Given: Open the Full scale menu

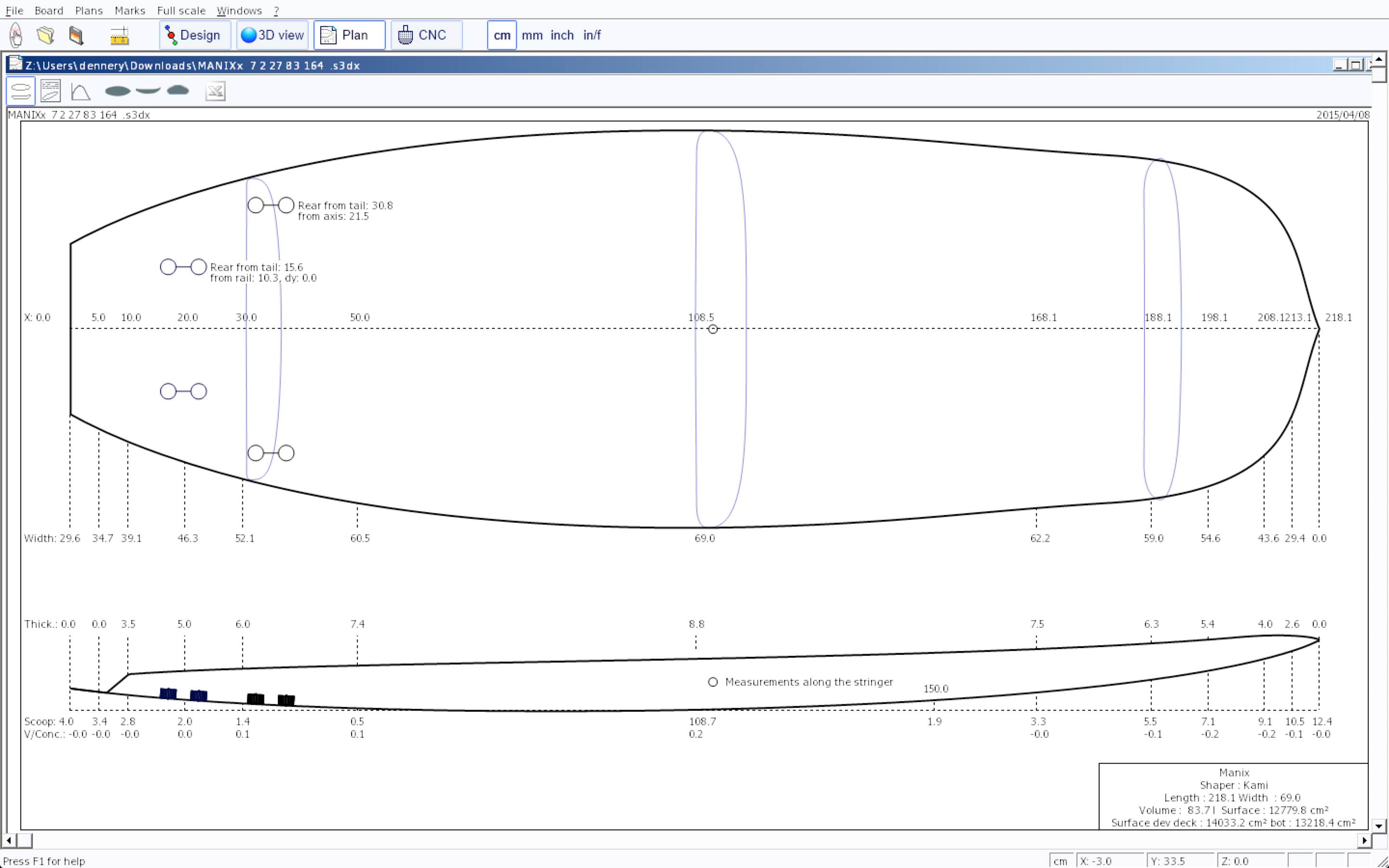Looking at the screenshot, I should (x=181, y=10).
